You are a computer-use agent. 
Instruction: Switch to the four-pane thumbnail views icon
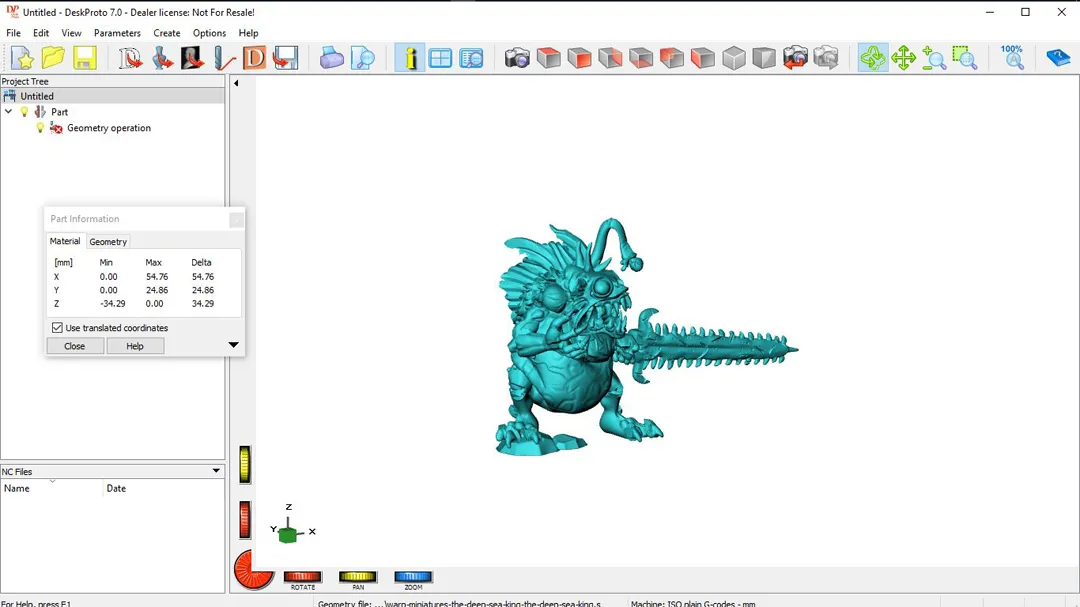[440, 58]
